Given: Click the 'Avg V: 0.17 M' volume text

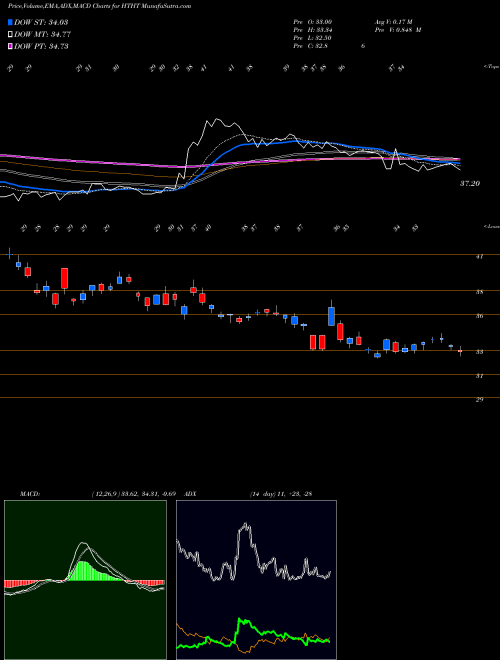Looking at the screenshot, I should (x=394, y=22).
